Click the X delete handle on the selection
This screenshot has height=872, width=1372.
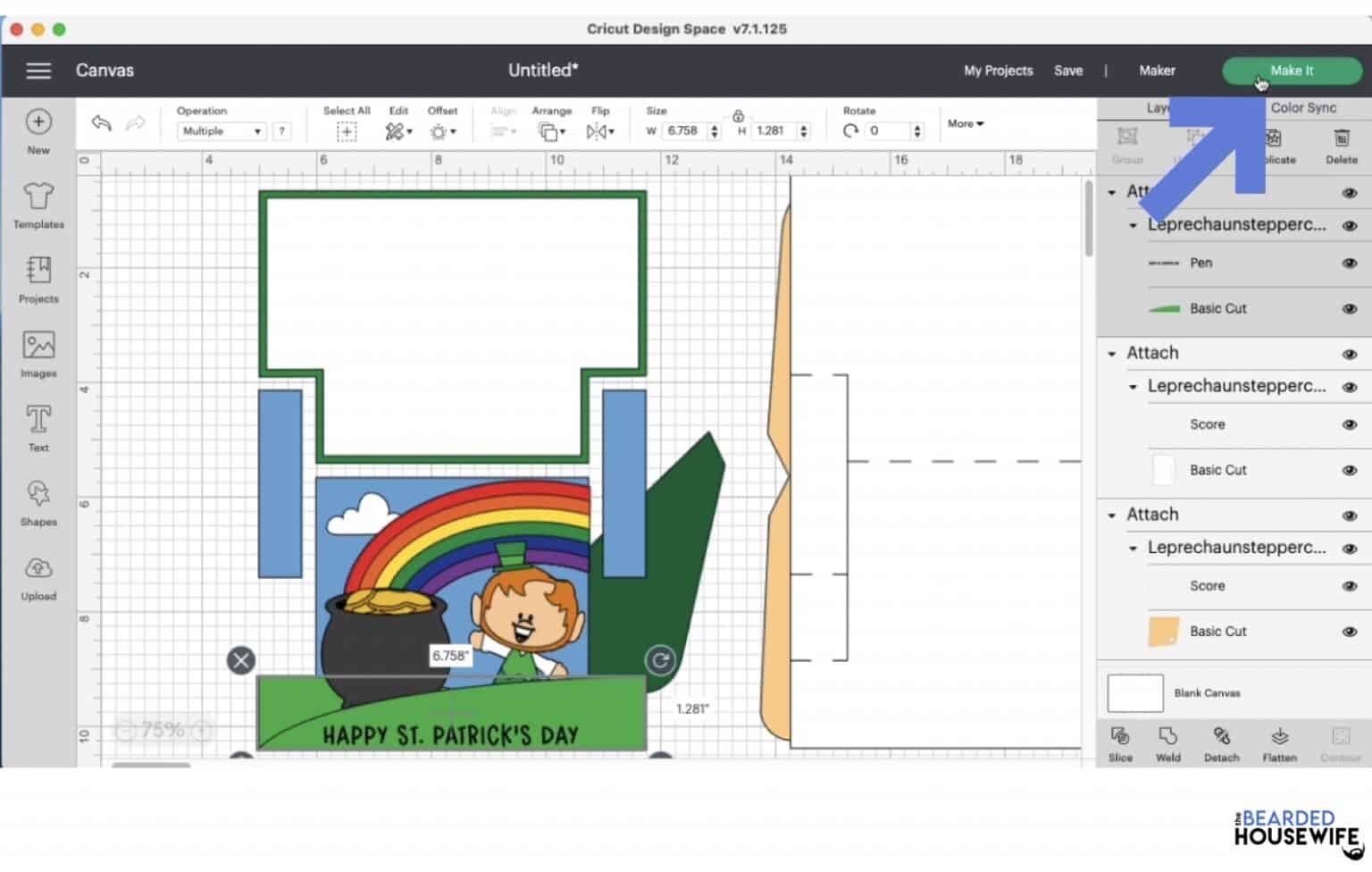coord(240,660)
